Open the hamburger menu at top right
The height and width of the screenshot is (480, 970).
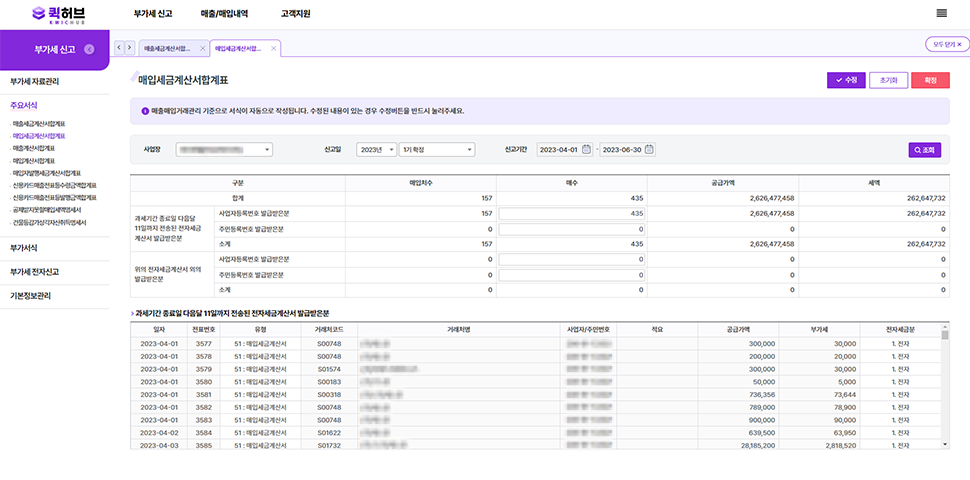coord(941,13)
